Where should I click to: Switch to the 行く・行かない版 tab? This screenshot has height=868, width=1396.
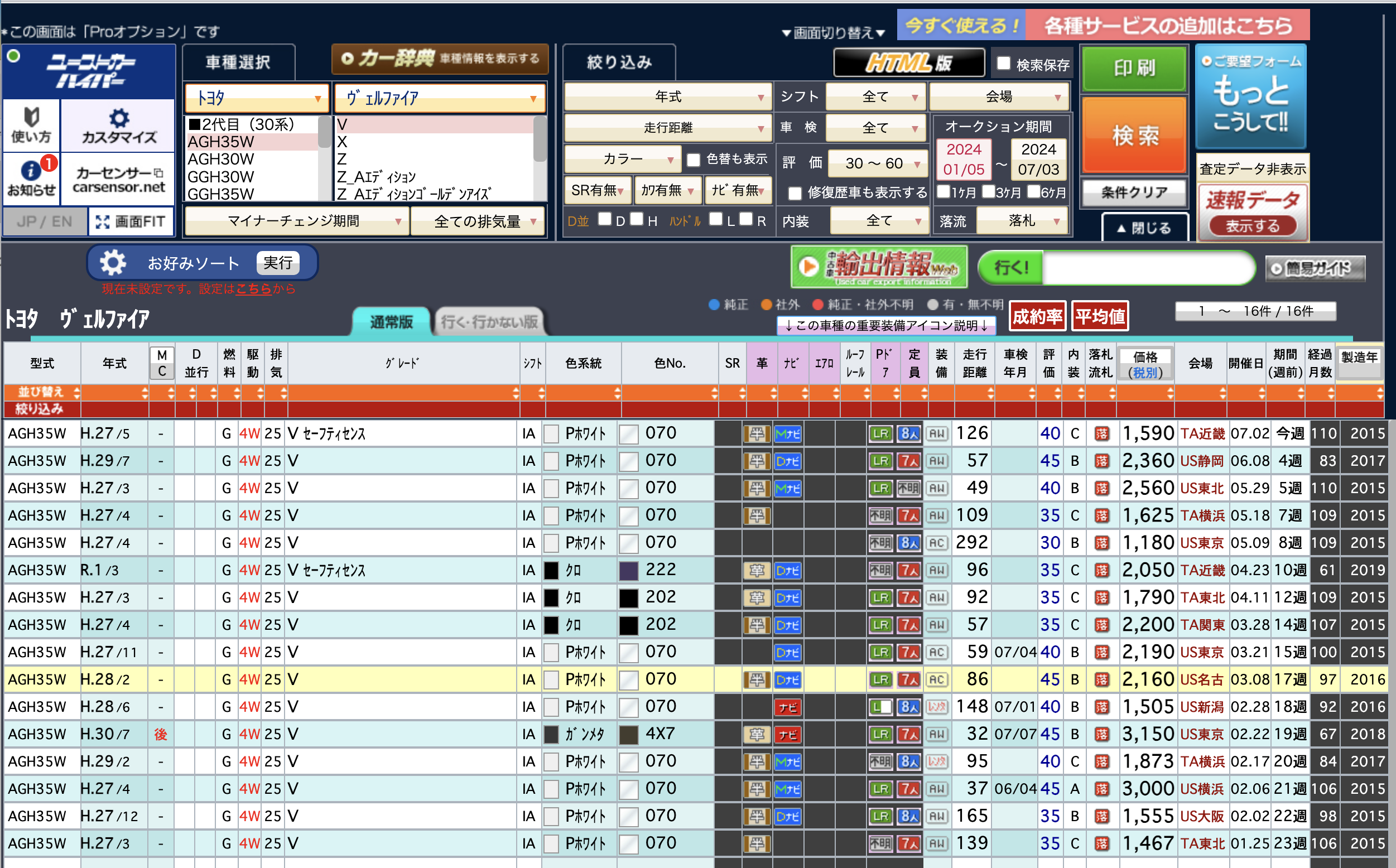point(490,321)
